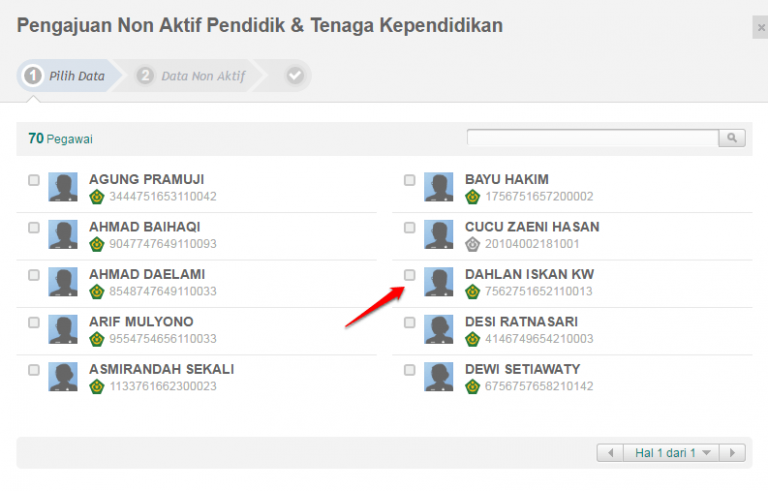
Task: Go to previous page arrow
Action: (x=610, y=453)
